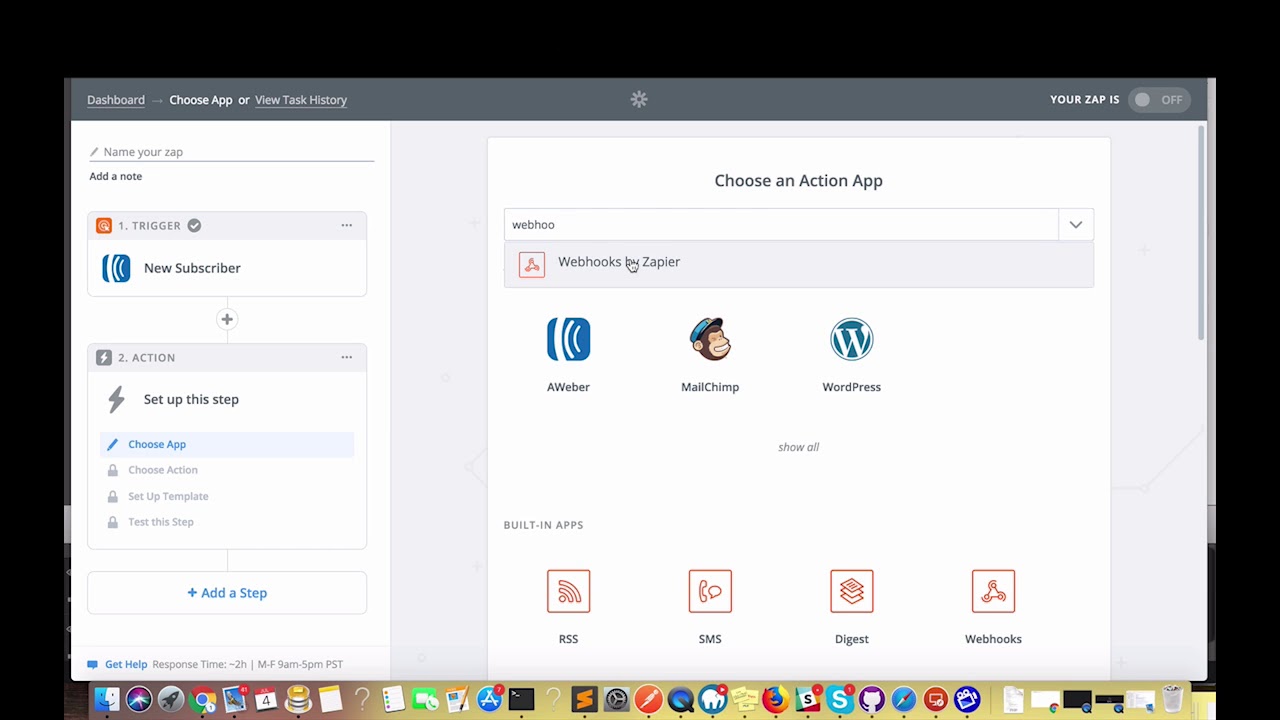Viewport: 1280px width, 720px height.
Task: Select the Digest built-in app
Action: tap(852, 591)
